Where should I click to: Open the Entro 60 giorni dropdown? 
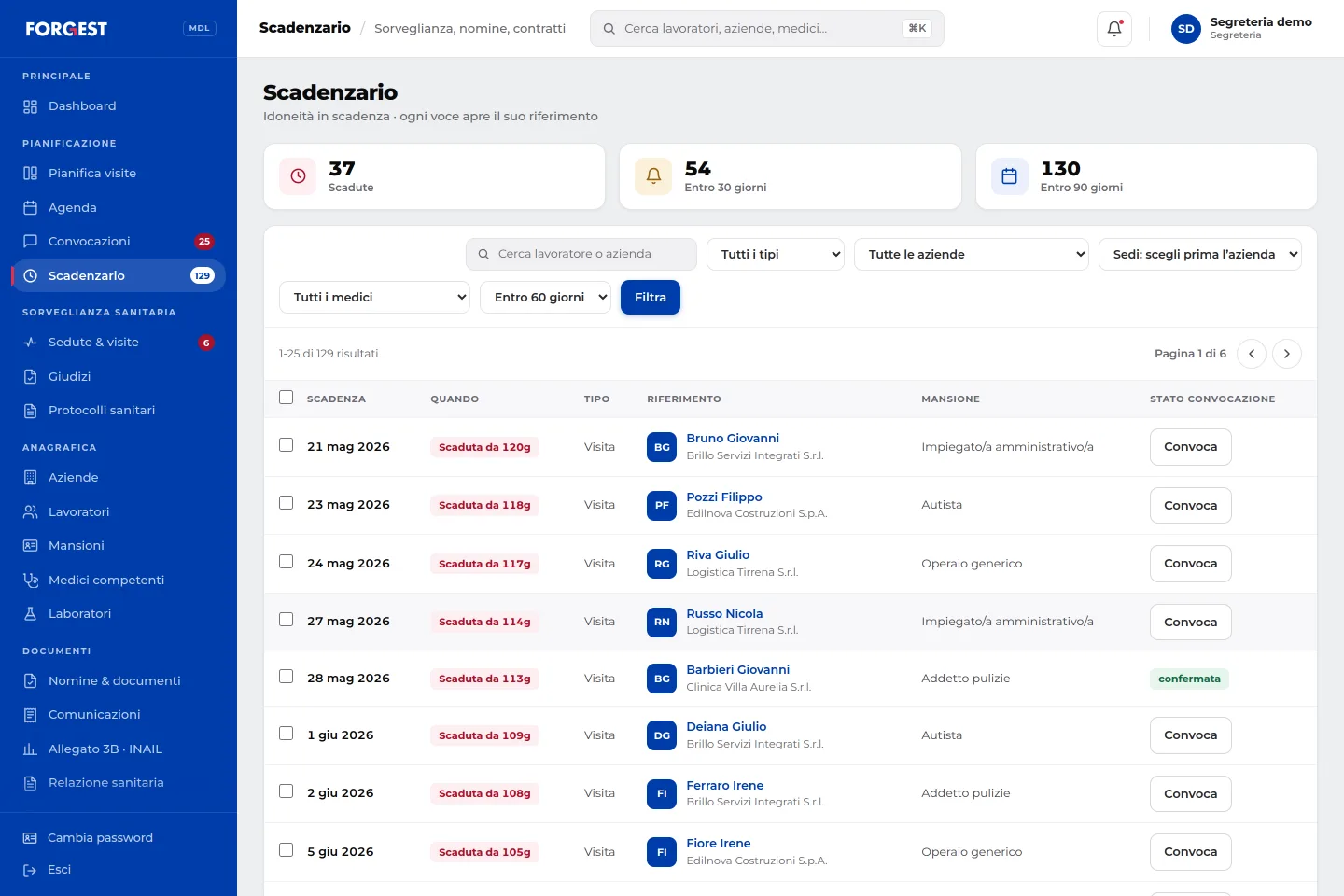tap(546, 297)
